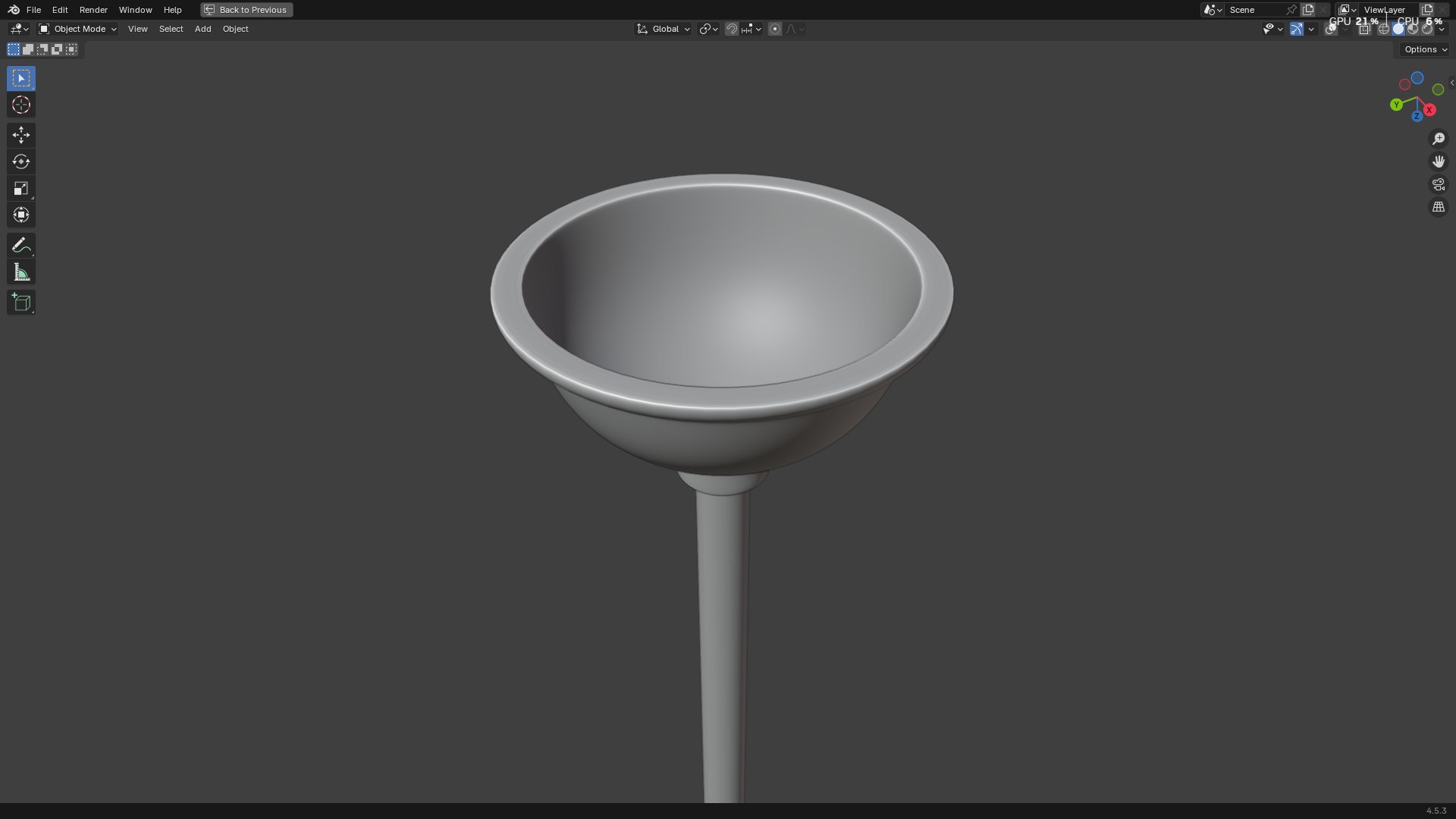
Task: Open the editor type dropdown
Action: coord(19,29)
